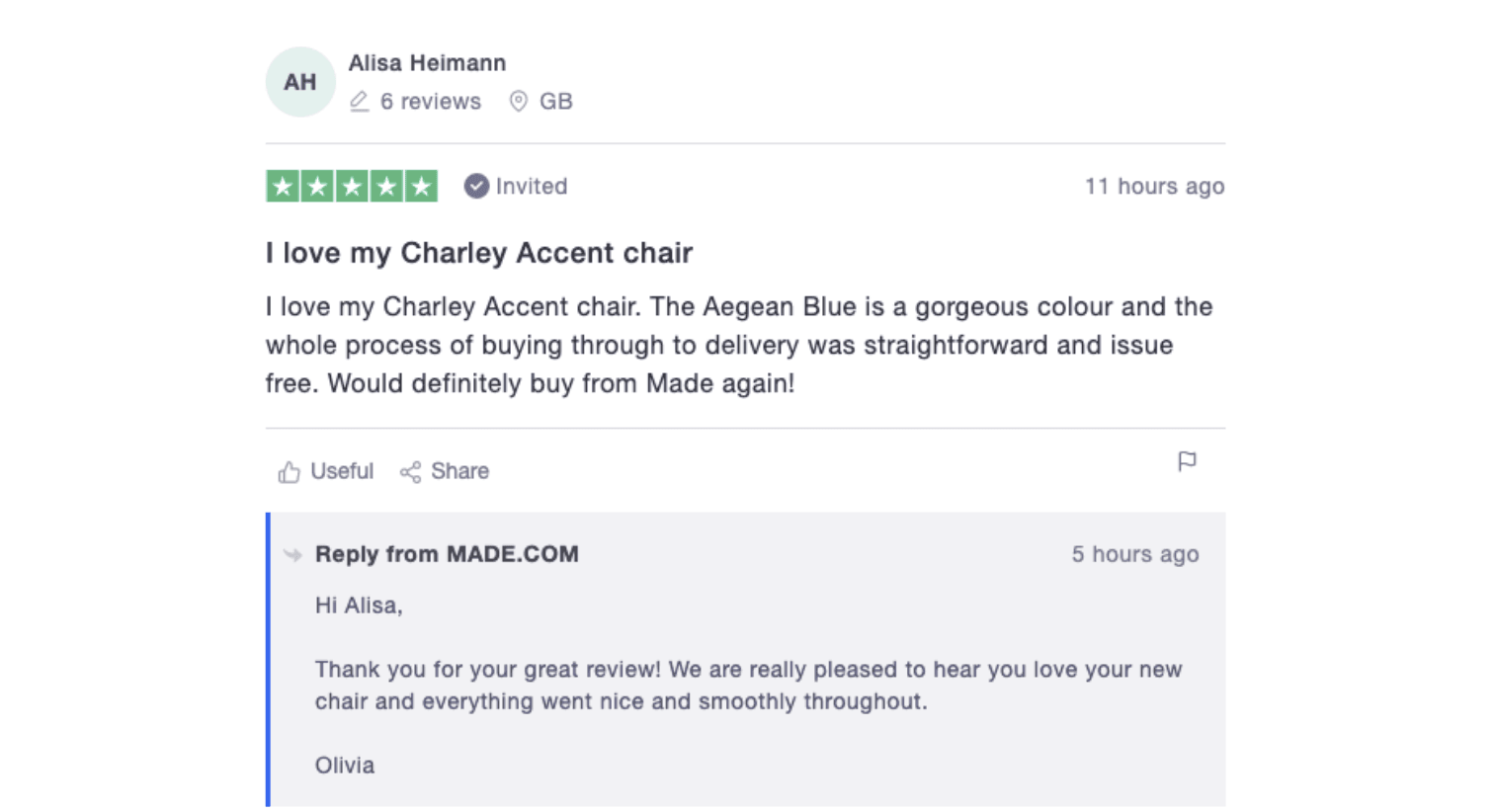Click the reply arrow icon
The width and height of the screenshot is (1496, 812).
click(292, 555)
